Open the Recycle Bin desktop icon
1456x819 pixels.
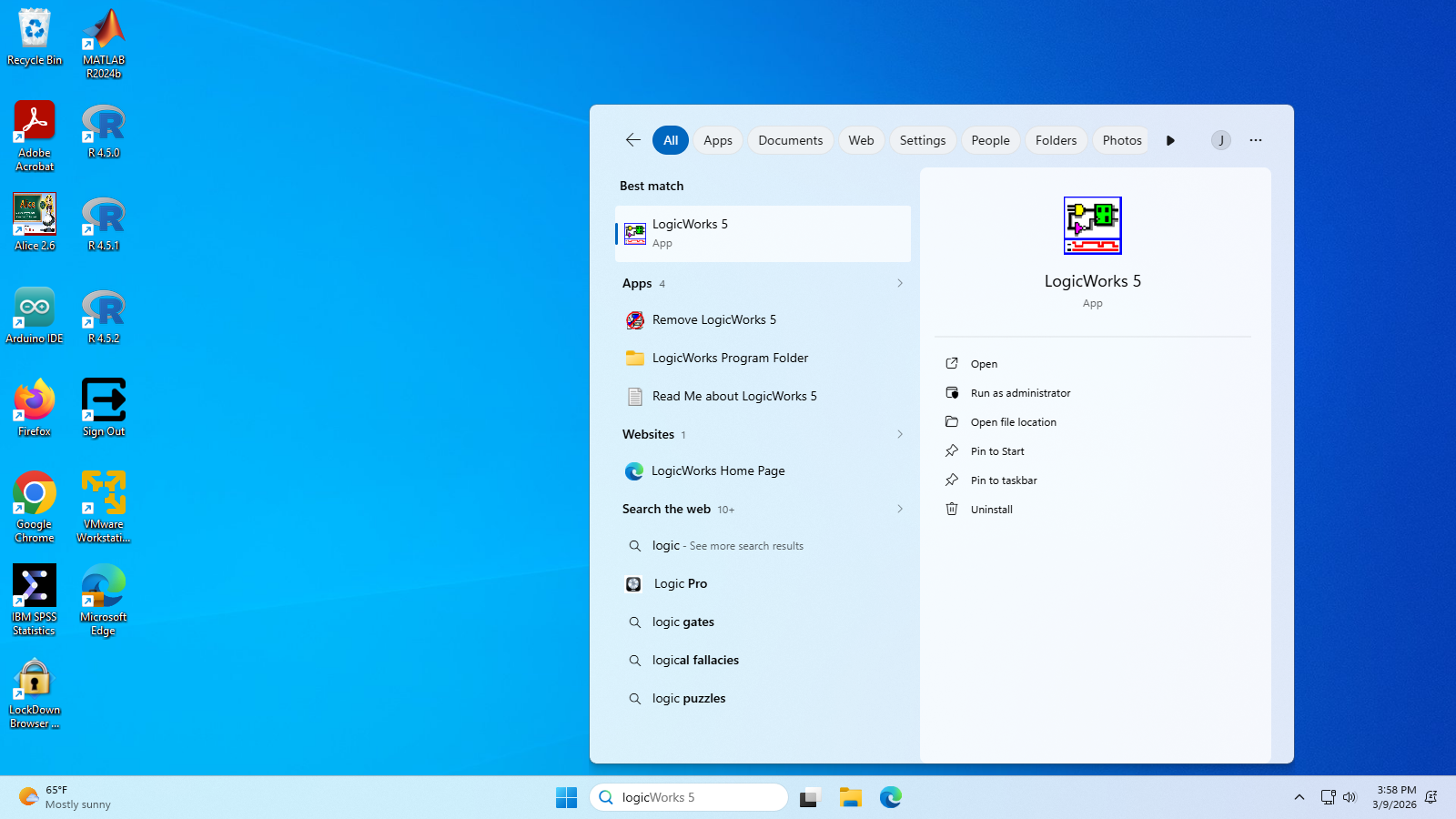35,37
